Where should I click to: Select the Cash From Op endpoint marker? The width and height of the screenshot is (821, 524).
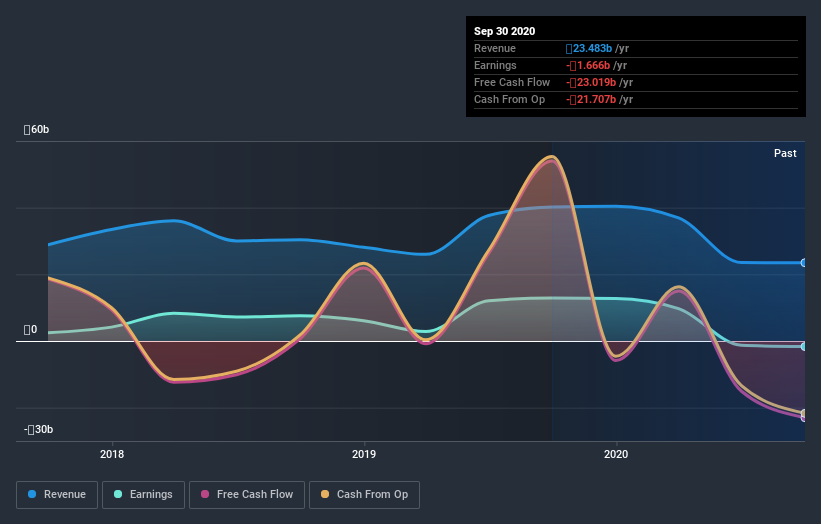[x=803, y=414]
